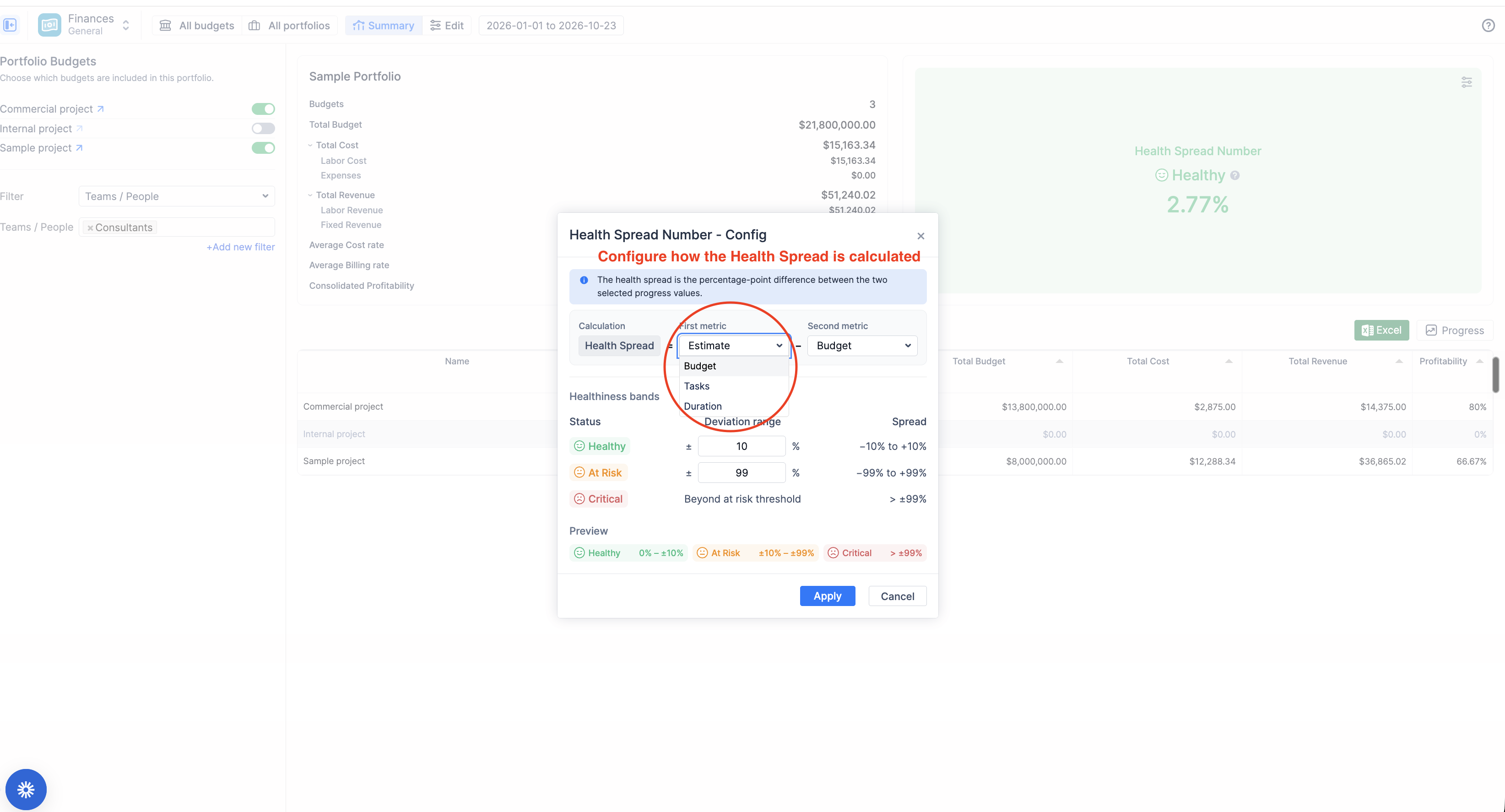The image size is (1505, 812).
Task: Open the Second metric Budget dropdown
Action: pos(862,345)
